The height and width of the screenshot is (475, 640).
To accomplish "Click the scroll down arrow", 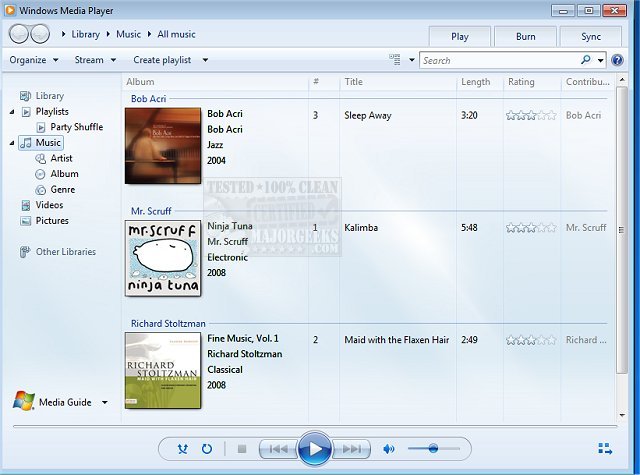I will point(622,415).
